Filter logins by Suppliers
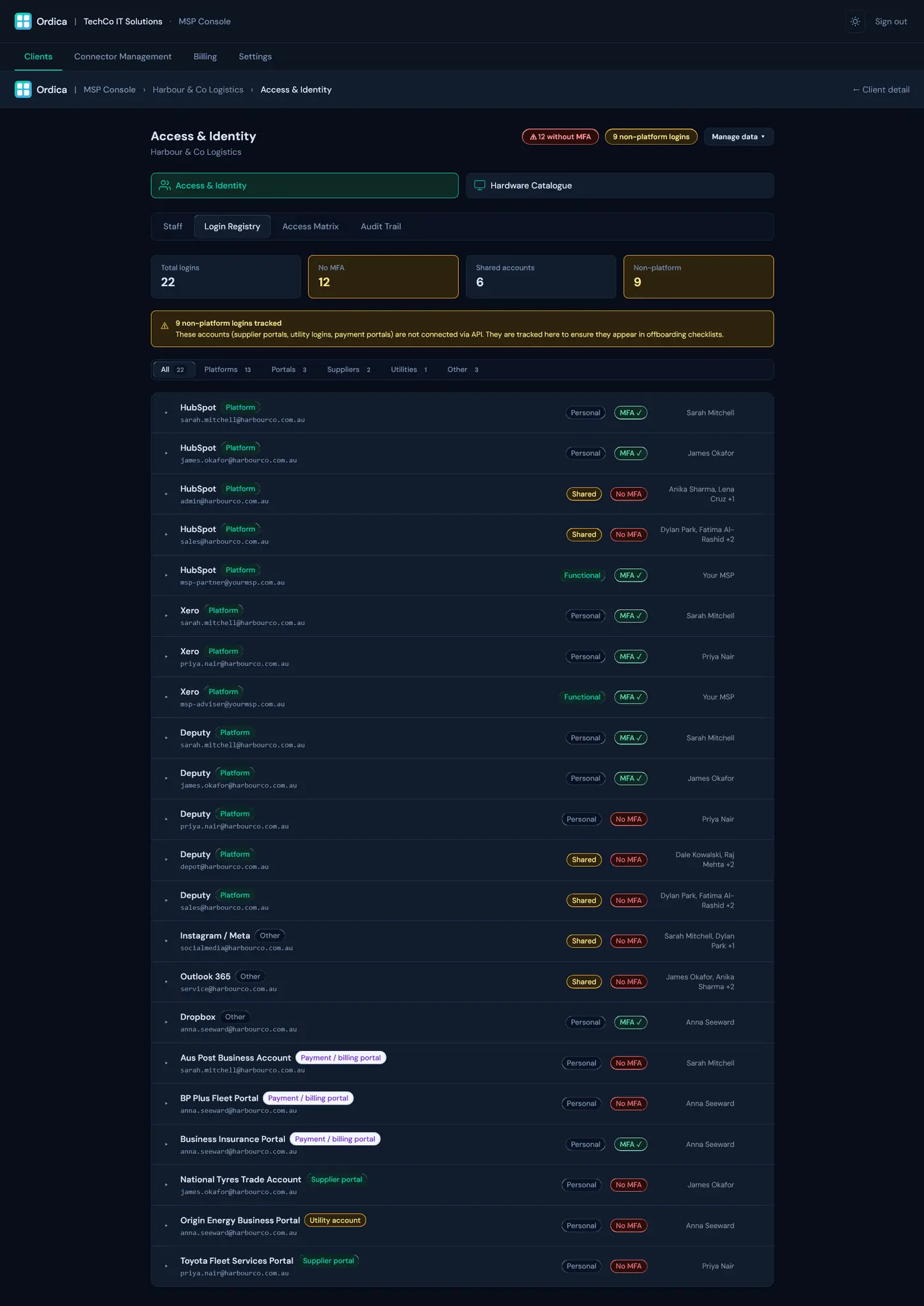The height and width of the screenshot is (1306, 924). coord(349,370)
